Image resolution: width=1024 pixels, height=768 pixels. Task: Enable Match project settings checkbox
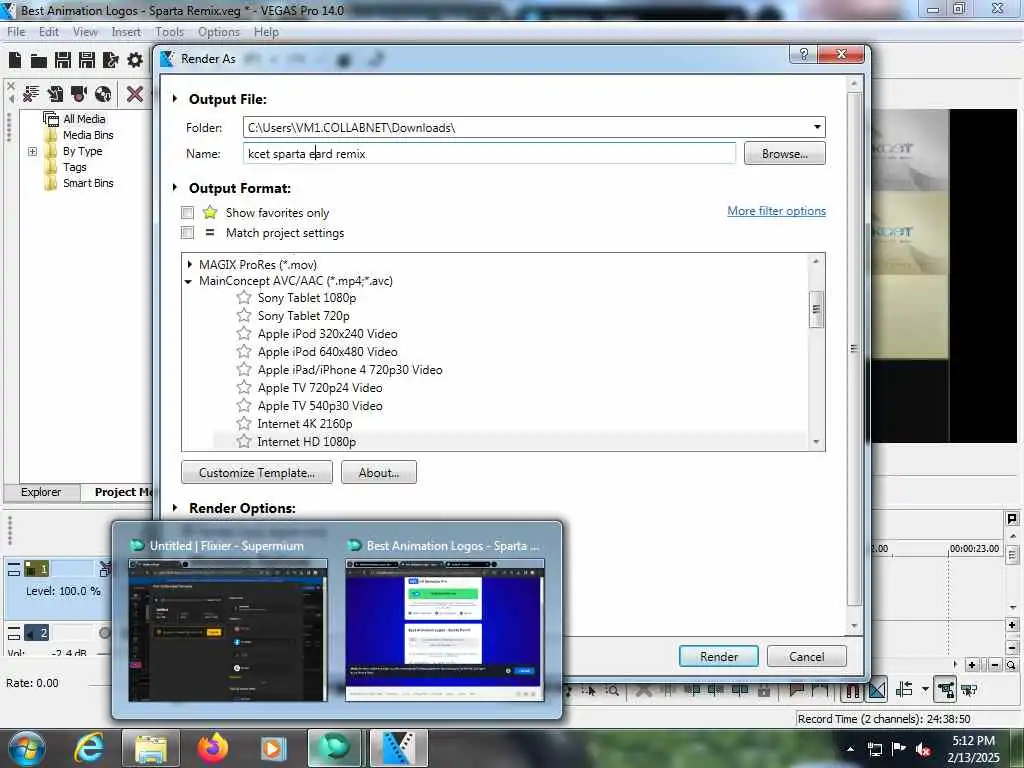pyautogui.click(x=187, y=232)
